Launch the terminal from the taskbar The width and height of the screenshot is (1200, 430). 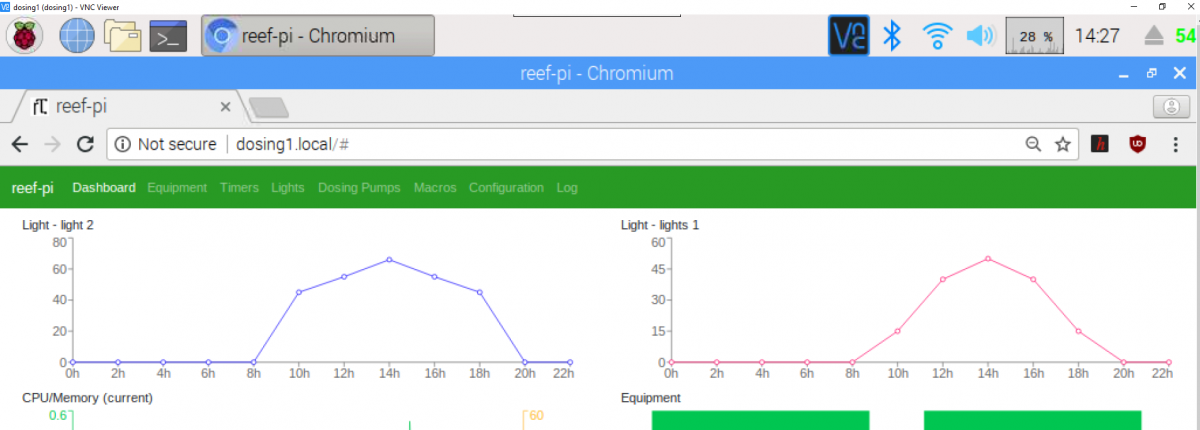pyautogui.click(x=168, y=37)
